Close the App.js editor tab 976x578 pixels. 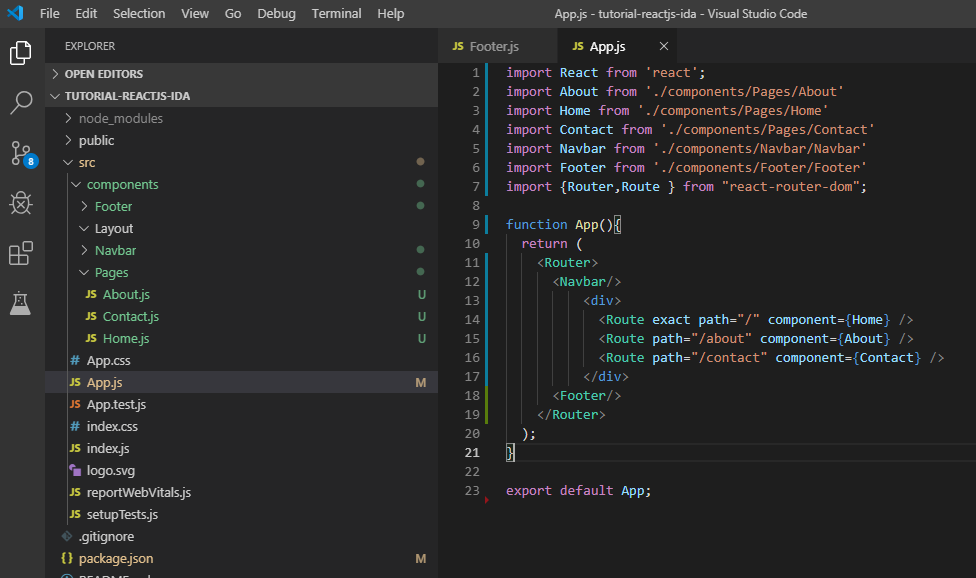coord(664,46)
